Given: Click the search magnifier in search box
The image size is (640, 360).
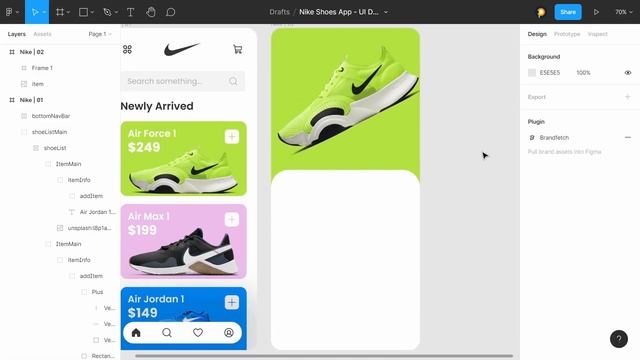Looking at the screenshot, I should 233,81.
